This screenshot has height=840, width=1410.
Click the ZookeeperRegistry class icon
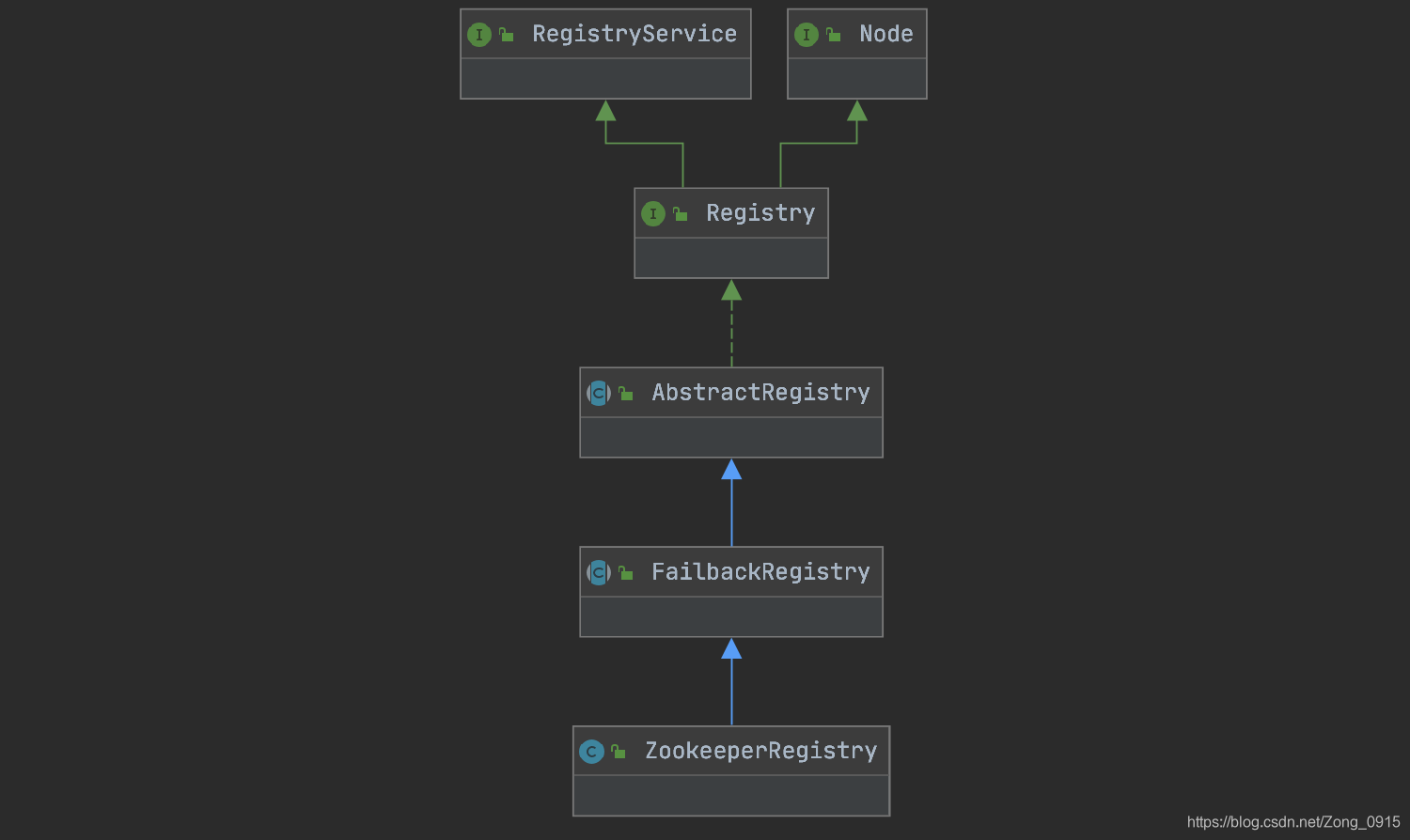[x=591, y=752]
